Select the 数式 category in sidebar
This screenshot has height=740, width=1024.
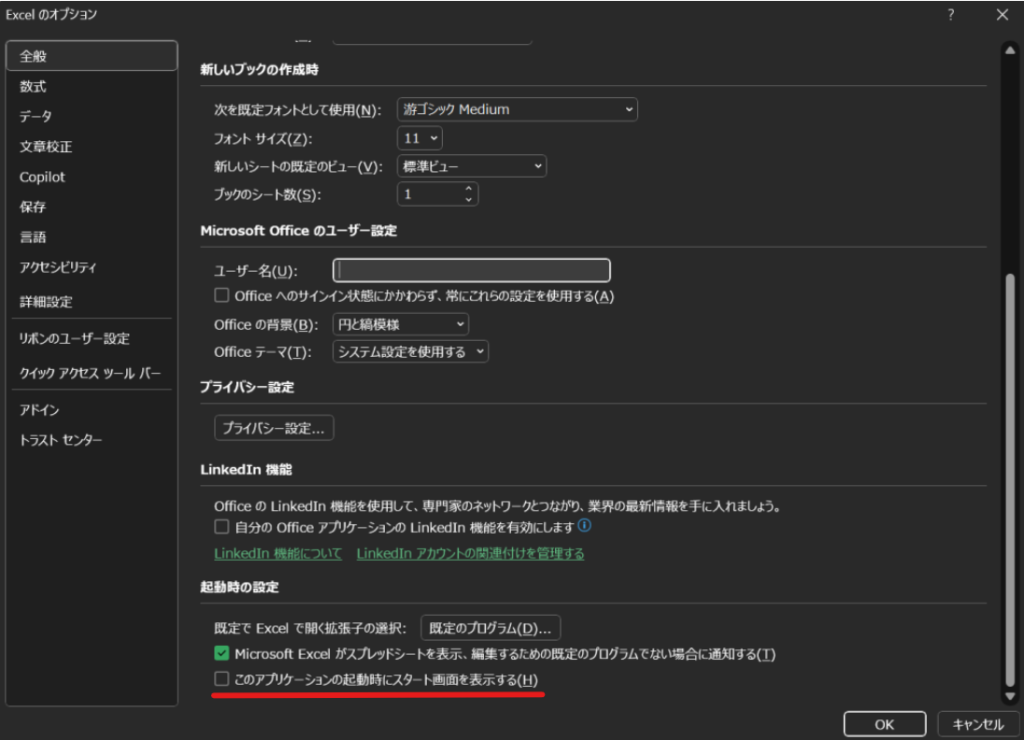[x=33, y=87]
